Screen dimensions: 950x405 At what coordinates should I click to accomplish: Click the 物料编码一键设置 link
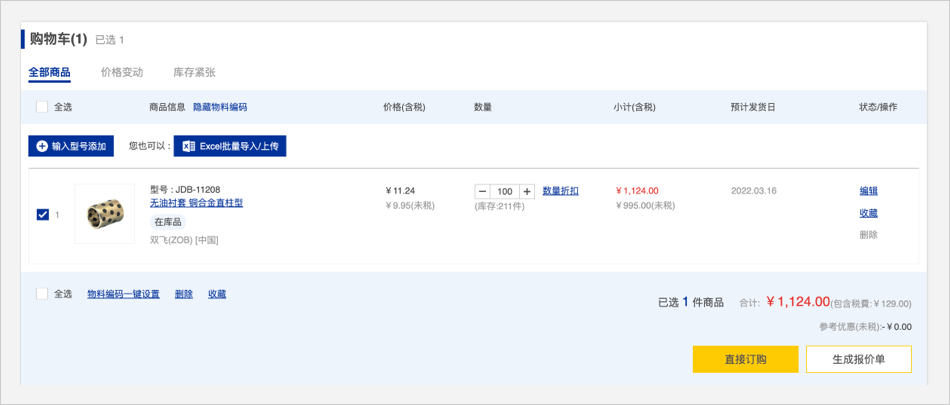coord(123,294)
